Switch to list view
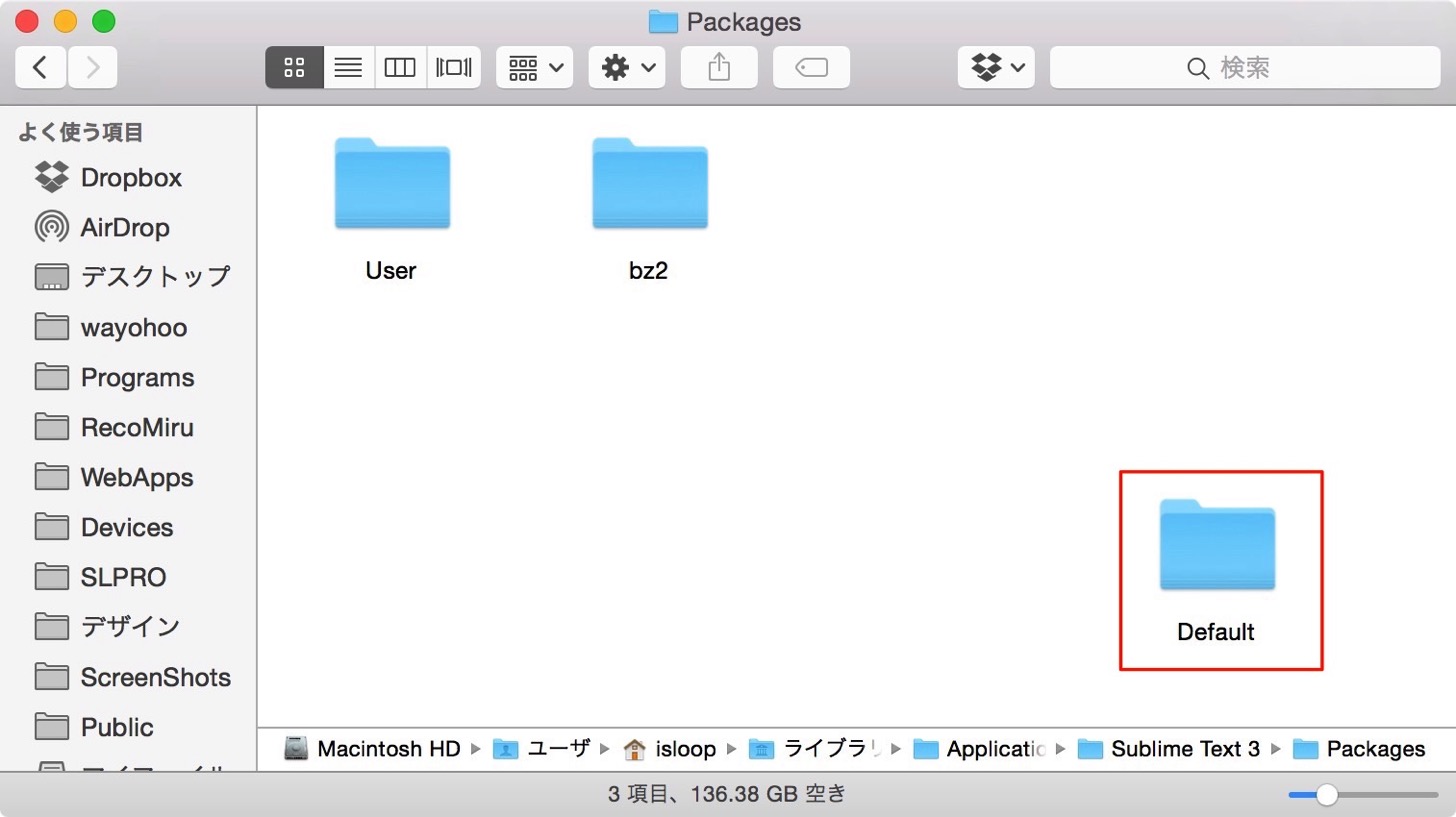Image resolution: width=1456 pixels, height=817 pixels. 348,67
